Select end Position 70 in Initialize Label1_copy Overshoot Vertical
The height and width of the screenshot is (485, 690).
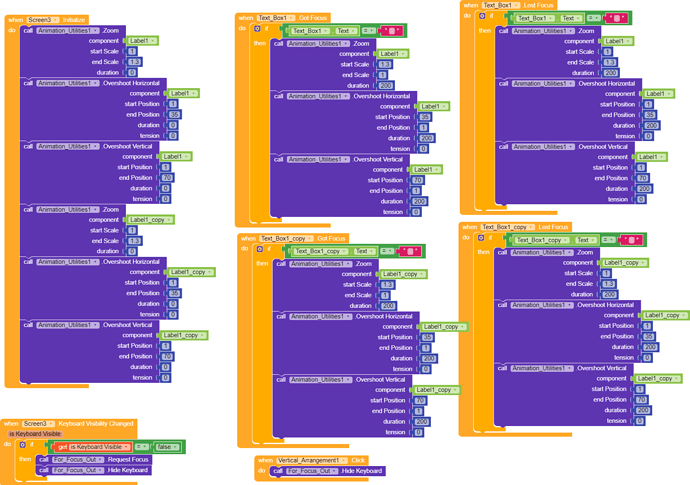coord(167,356)
